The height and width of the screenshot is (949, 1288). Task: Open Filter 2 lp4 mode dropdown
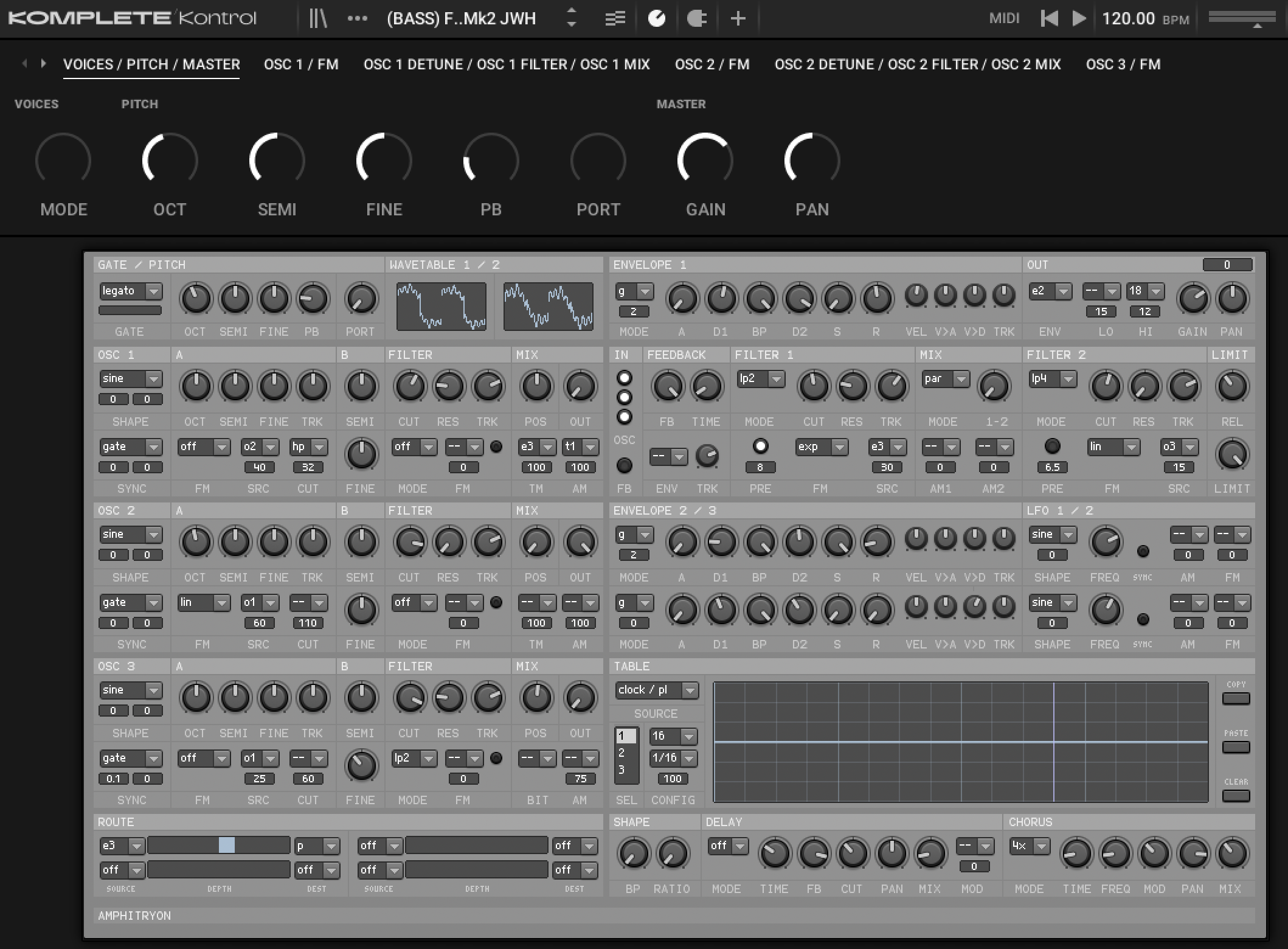pos(1053,379)
